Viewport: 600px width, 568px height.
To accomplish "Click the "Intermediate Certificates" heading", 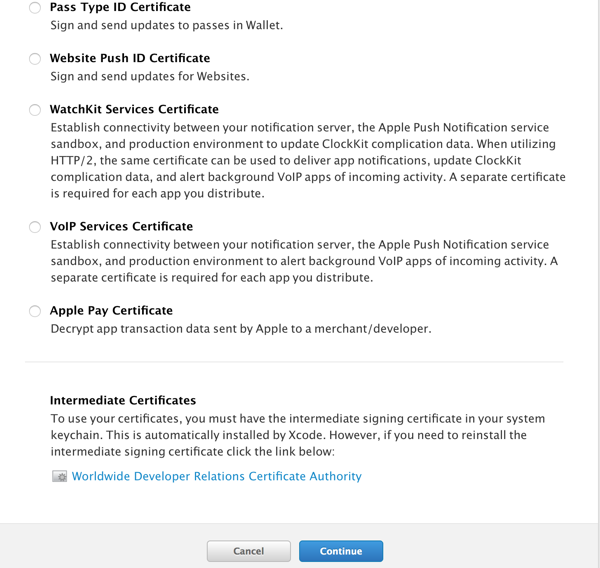I will (123, 400).
